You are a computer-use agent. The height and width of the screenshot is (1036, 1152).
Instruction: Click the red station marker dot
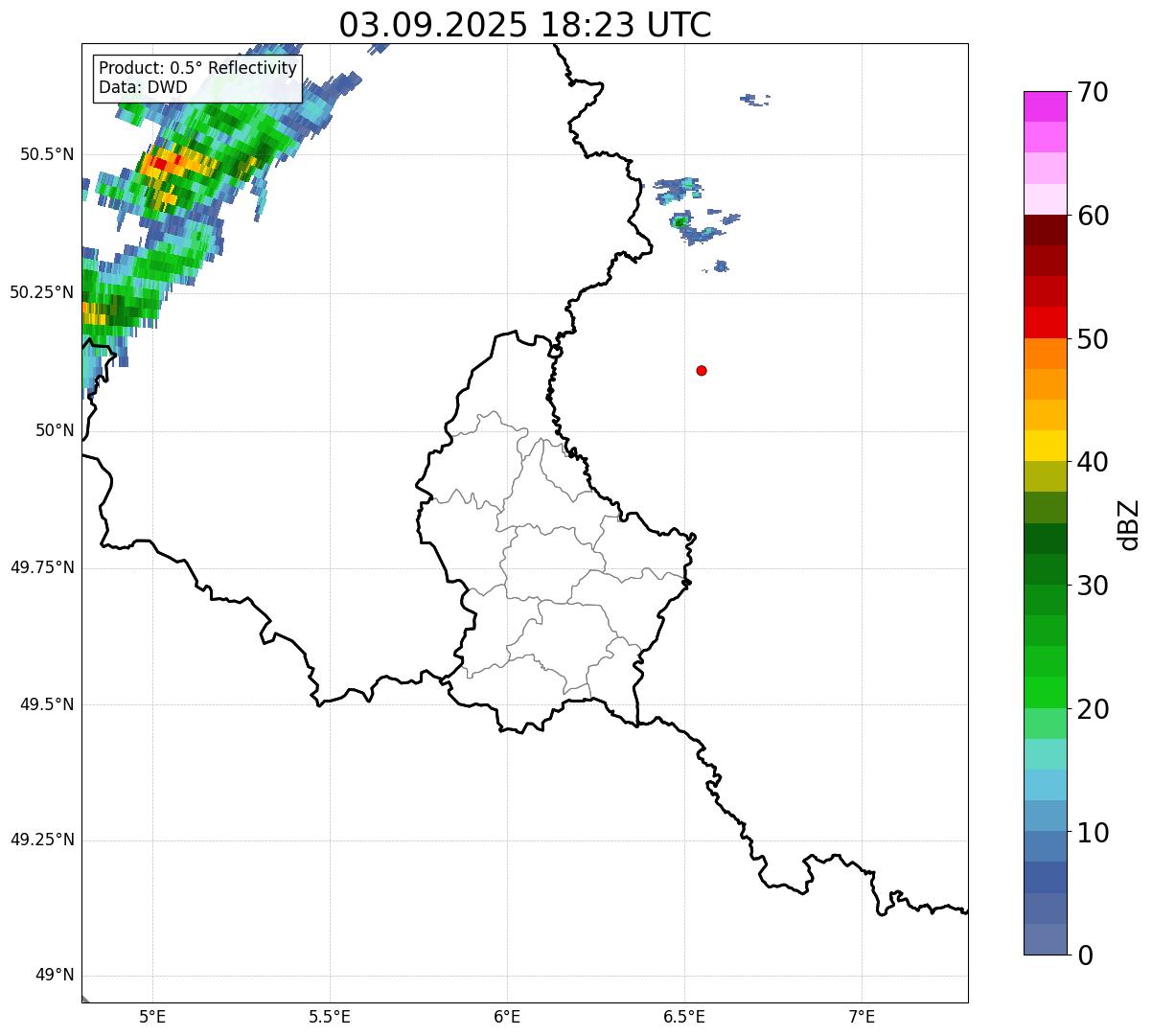pos(702,370)
